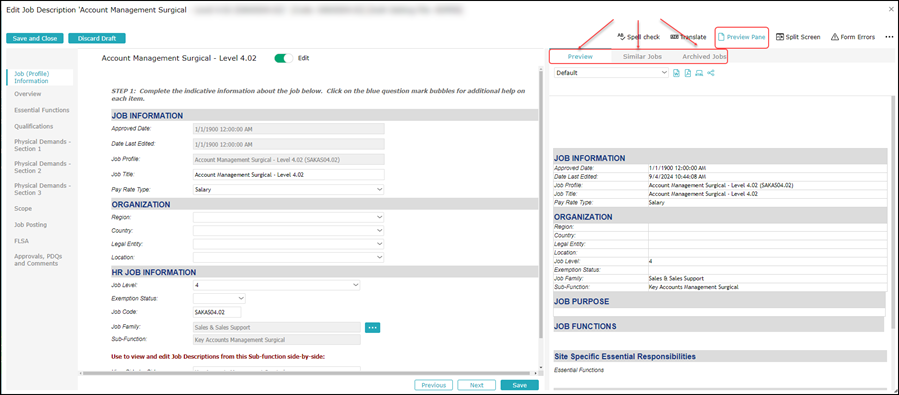Open Physical Demands - Section 1
The width and height of the screenshot is (899, 395).
pos(42,145)
